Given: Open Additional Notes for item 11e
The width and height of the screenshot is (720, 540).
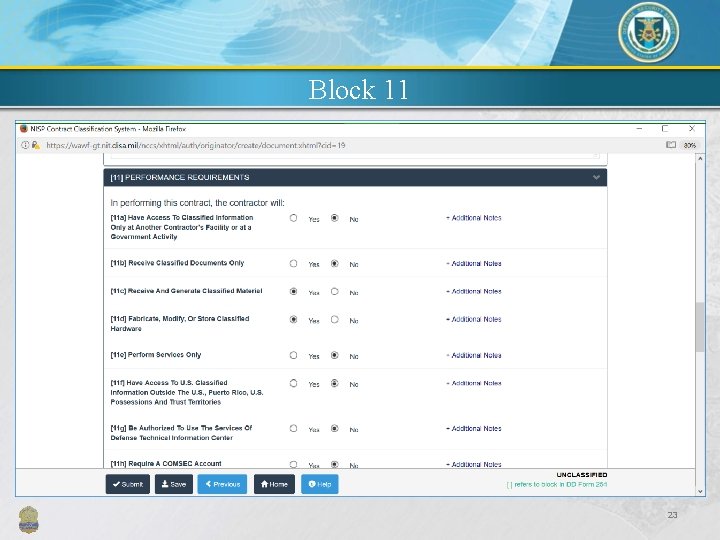Looking at the screenshot, I should click(473, 355).
